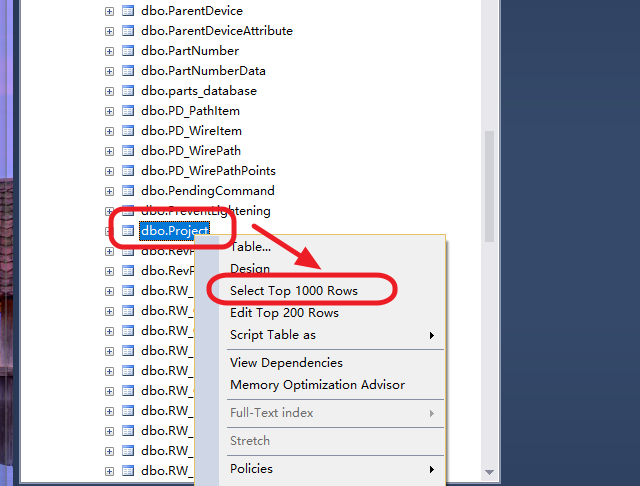Click the dbo.ParentDeviceAttribute table icon
This screenshot has height=486, width=640.
pyautogui.click(x=128, y=31)
